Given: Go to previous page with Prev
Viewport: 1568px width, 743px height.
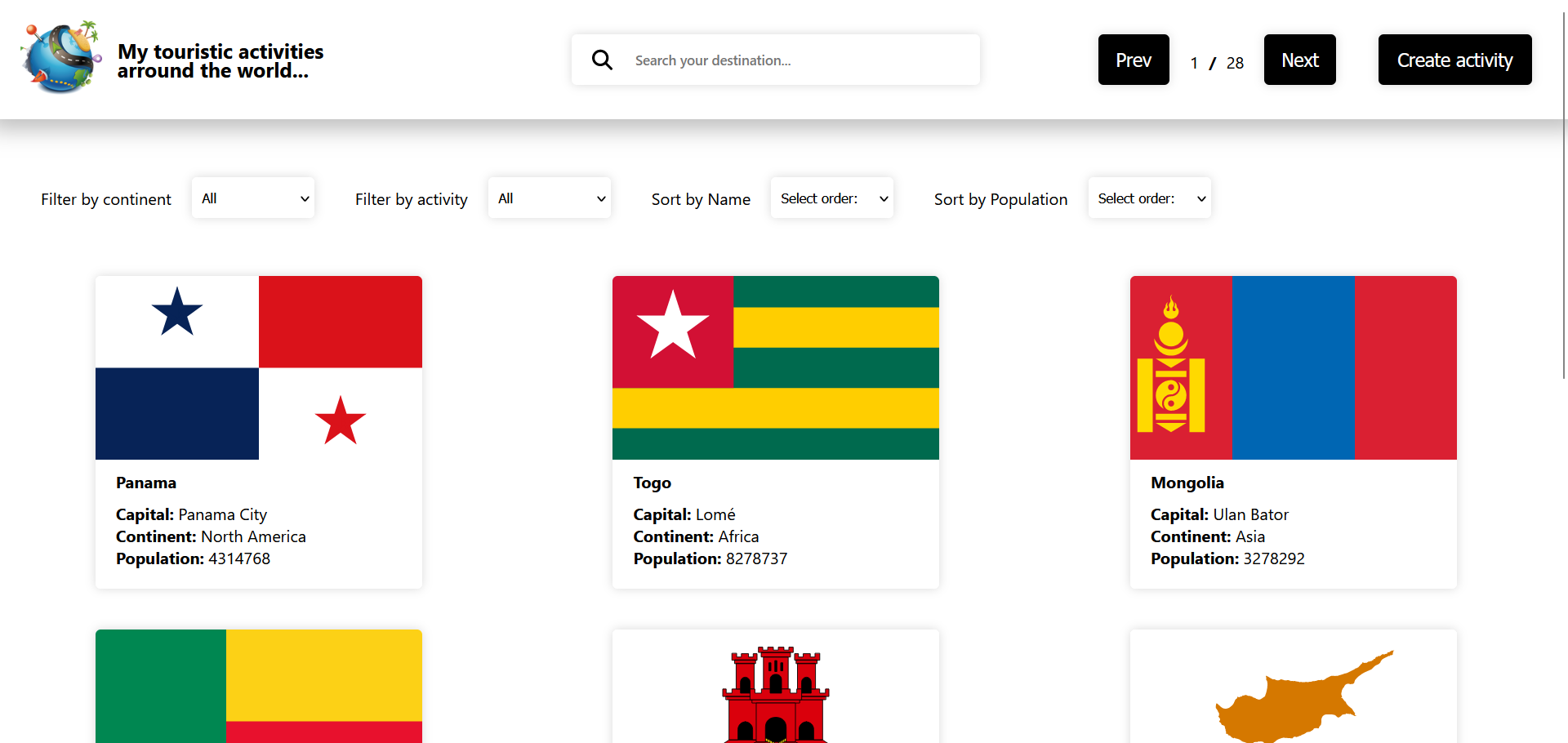Looking at the screenshot, I should pos(1133,60).
